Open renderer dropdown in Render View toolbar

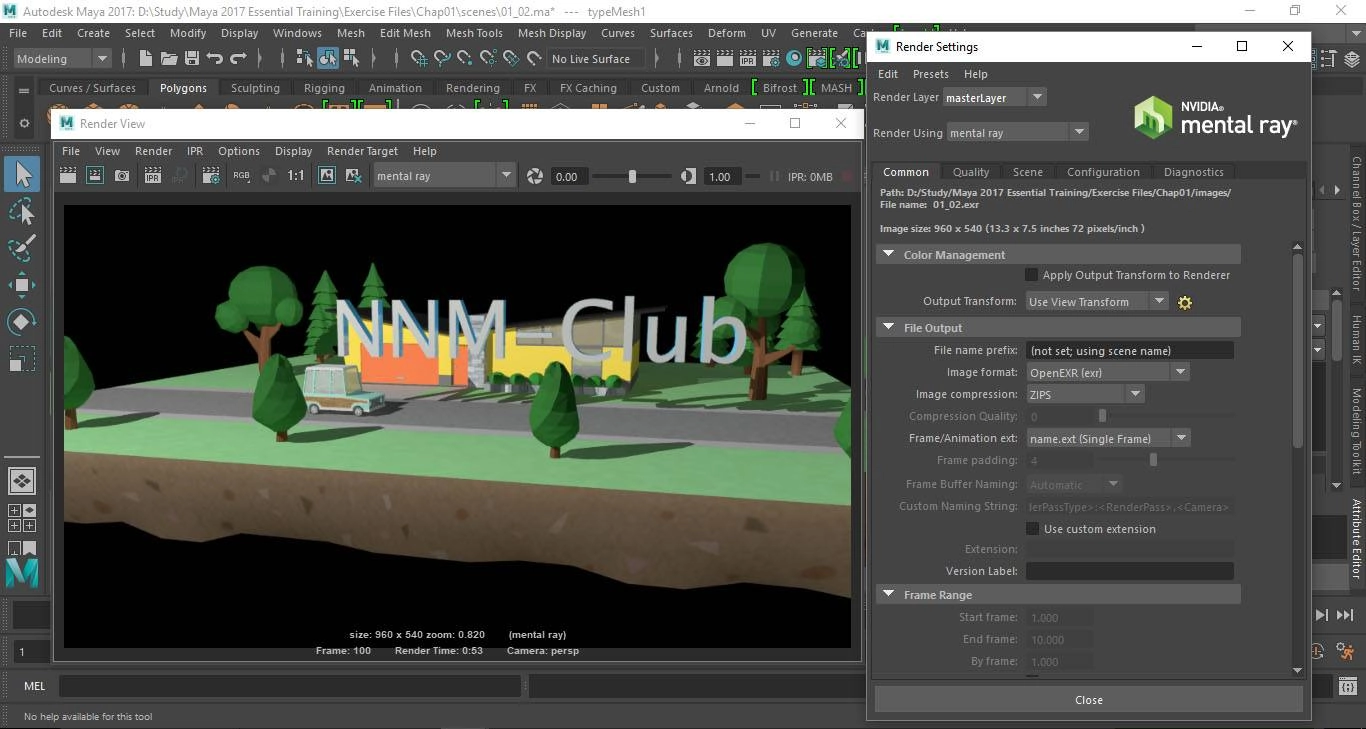point(444,176)
